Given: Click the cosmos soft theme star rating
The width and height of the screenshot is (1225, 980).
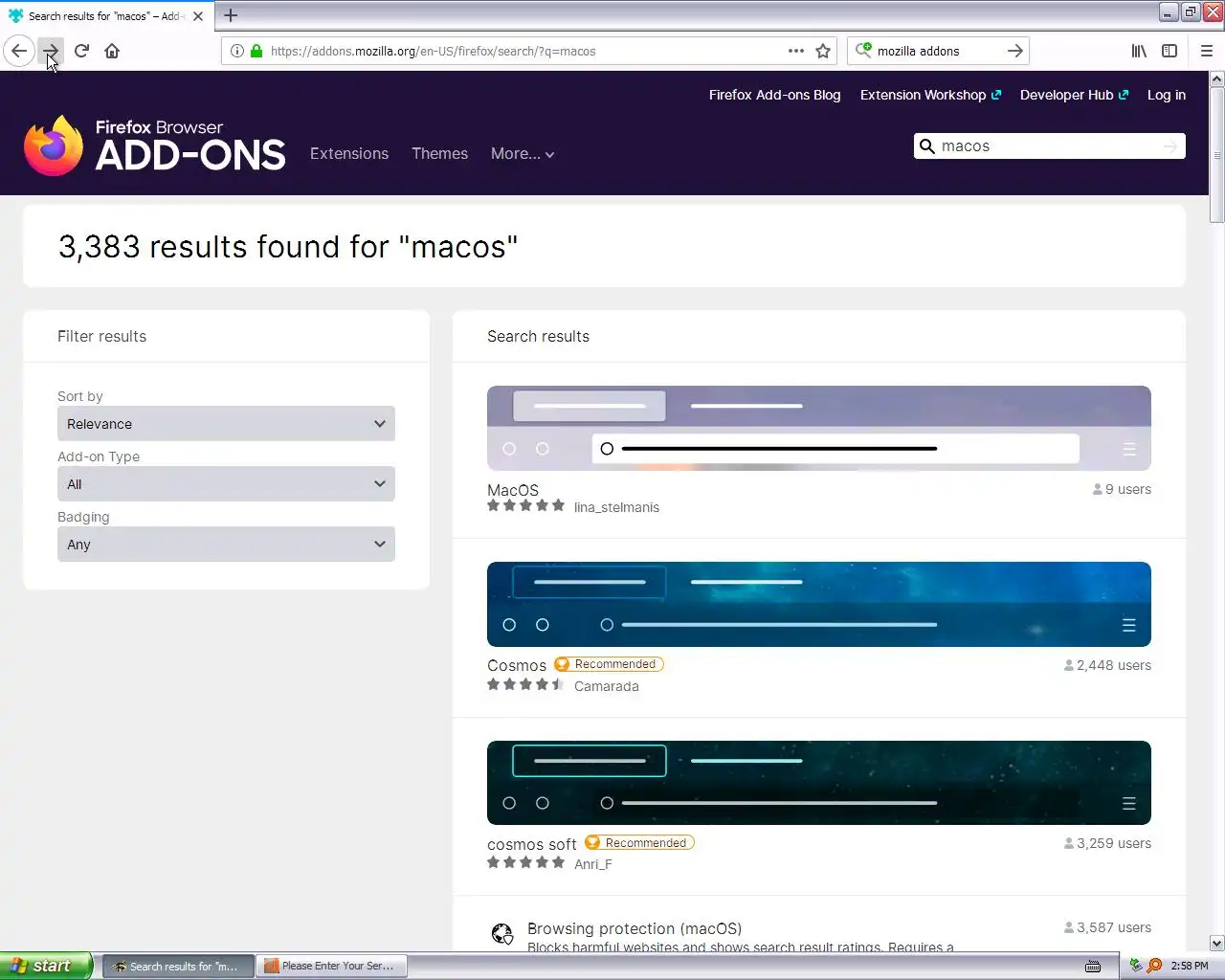Looking at the screenshot, I should pos(526,862).
